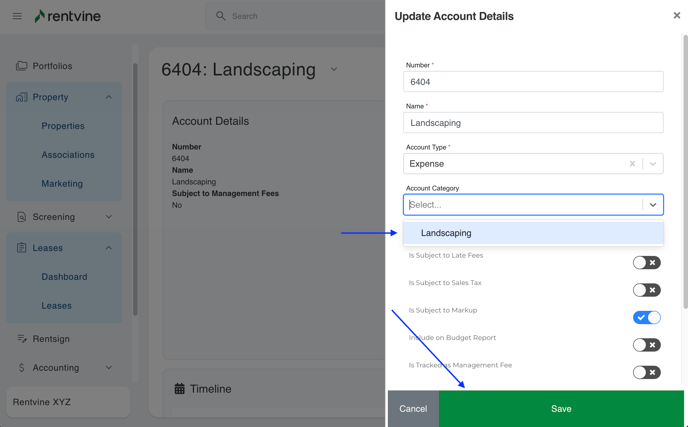Image resolution: width=688 pixels, height=427 pixels.
Task: Collapse the Property sidebar section
Action: pos(109,97)
